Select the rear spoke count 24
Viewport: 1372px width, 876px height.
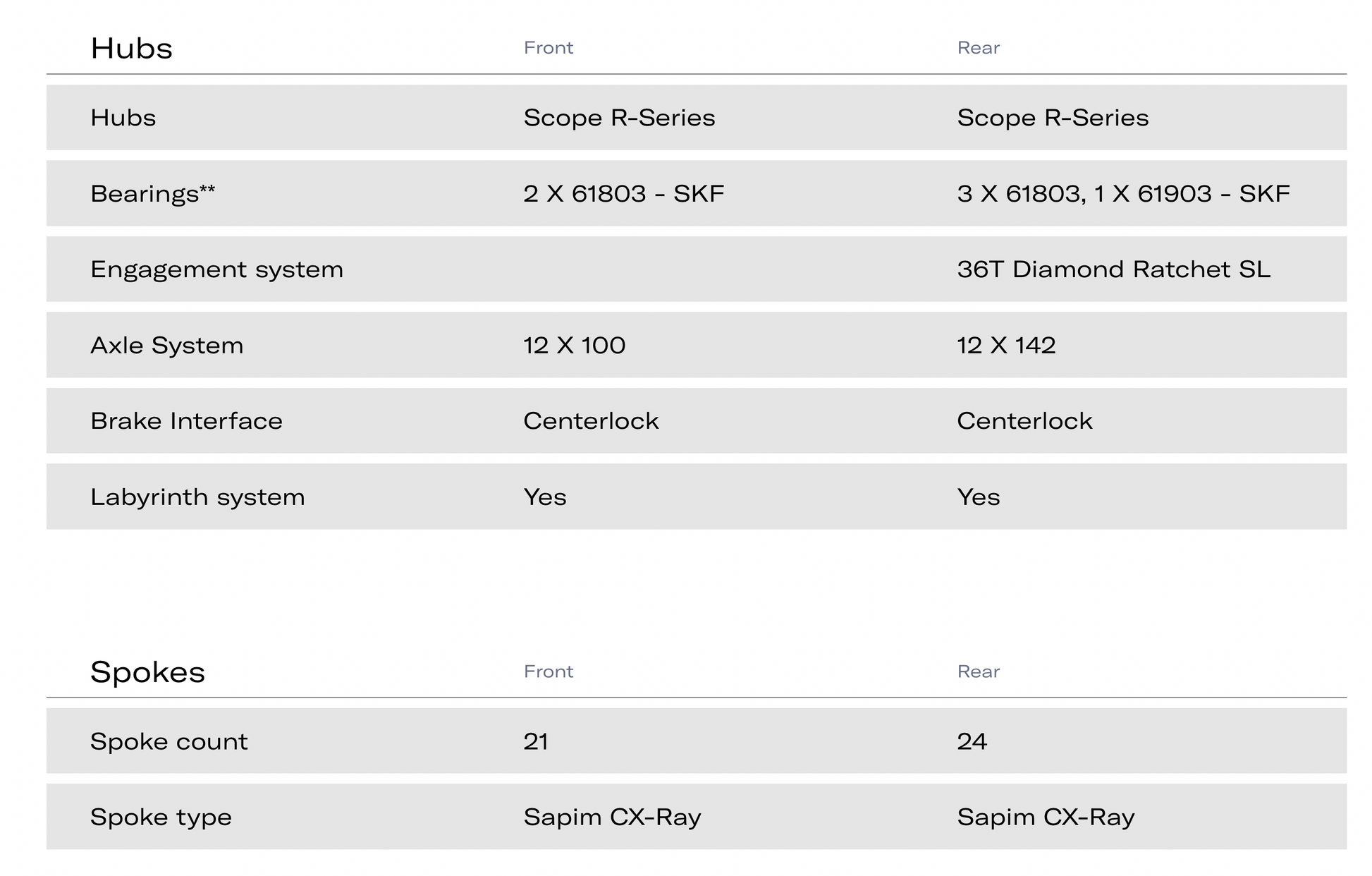coord(972,741)
